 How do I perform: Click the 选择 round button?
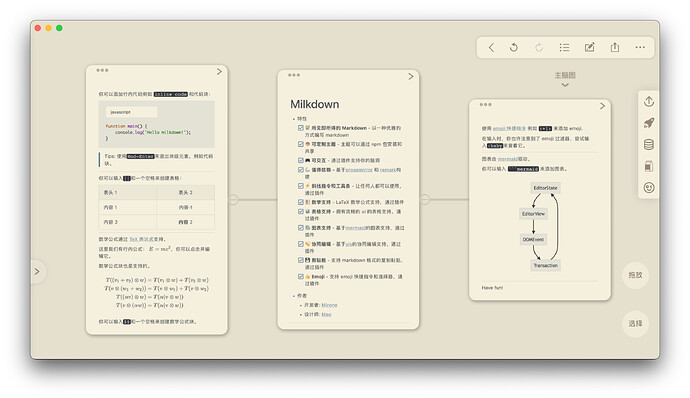click(635, 324)
